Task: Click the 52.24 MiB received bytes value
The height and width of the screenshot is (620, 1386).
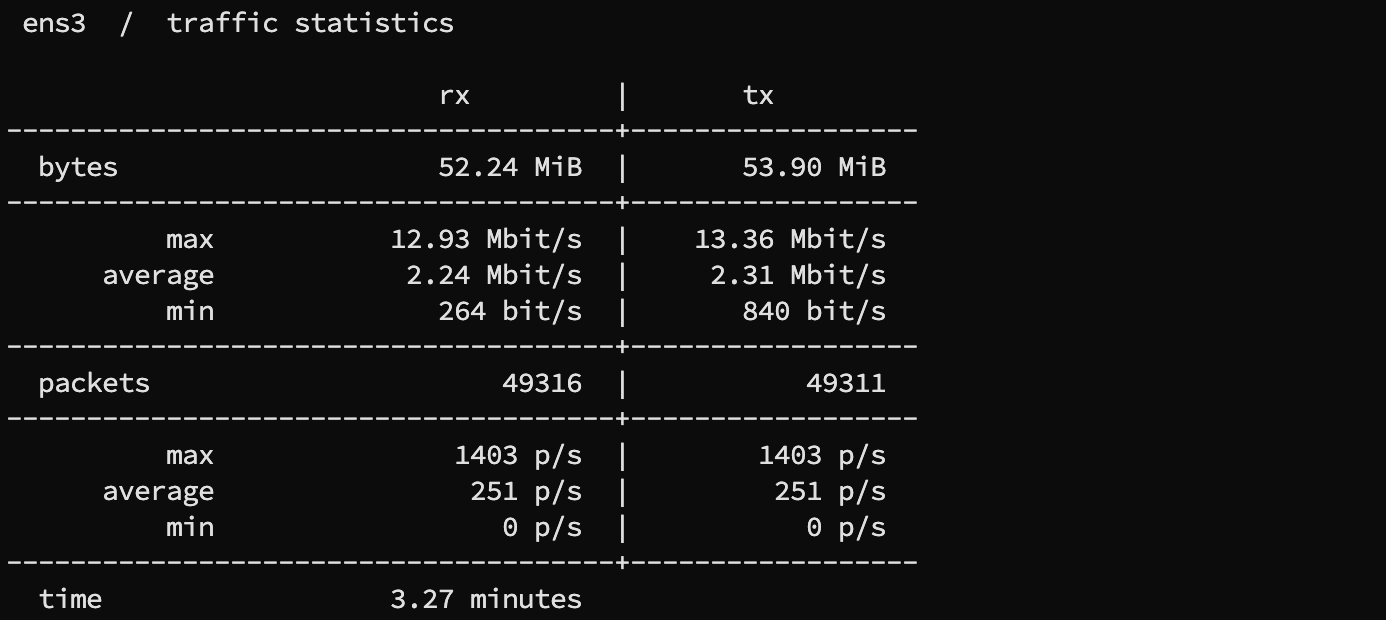Action: click(510, 167)
